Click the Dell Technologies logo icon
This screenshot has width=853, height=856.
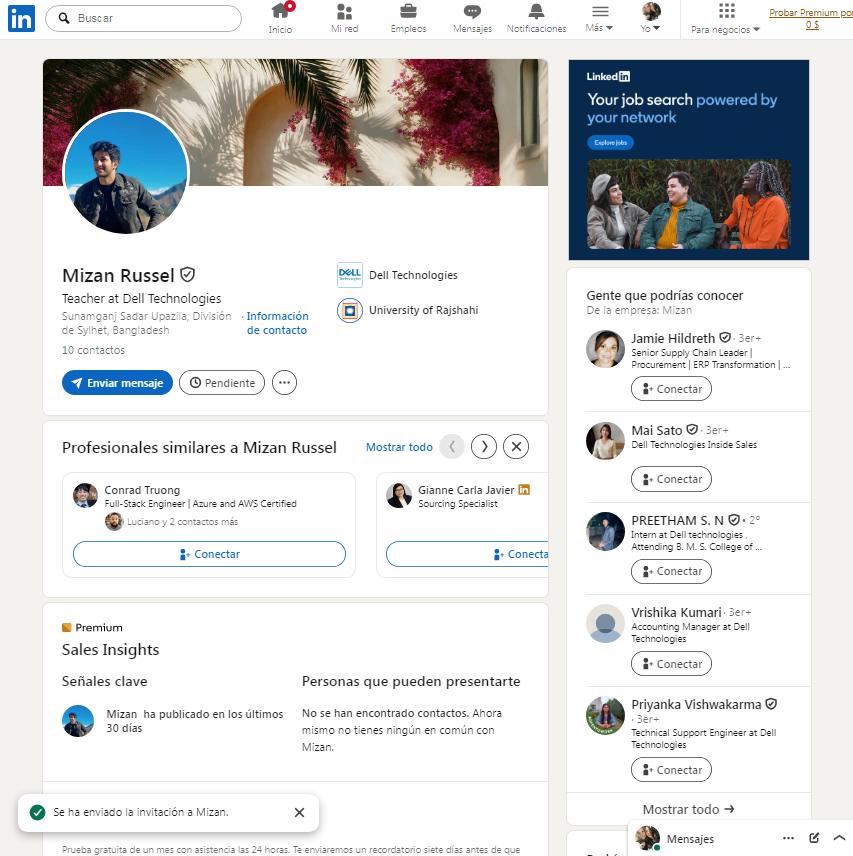350,275
